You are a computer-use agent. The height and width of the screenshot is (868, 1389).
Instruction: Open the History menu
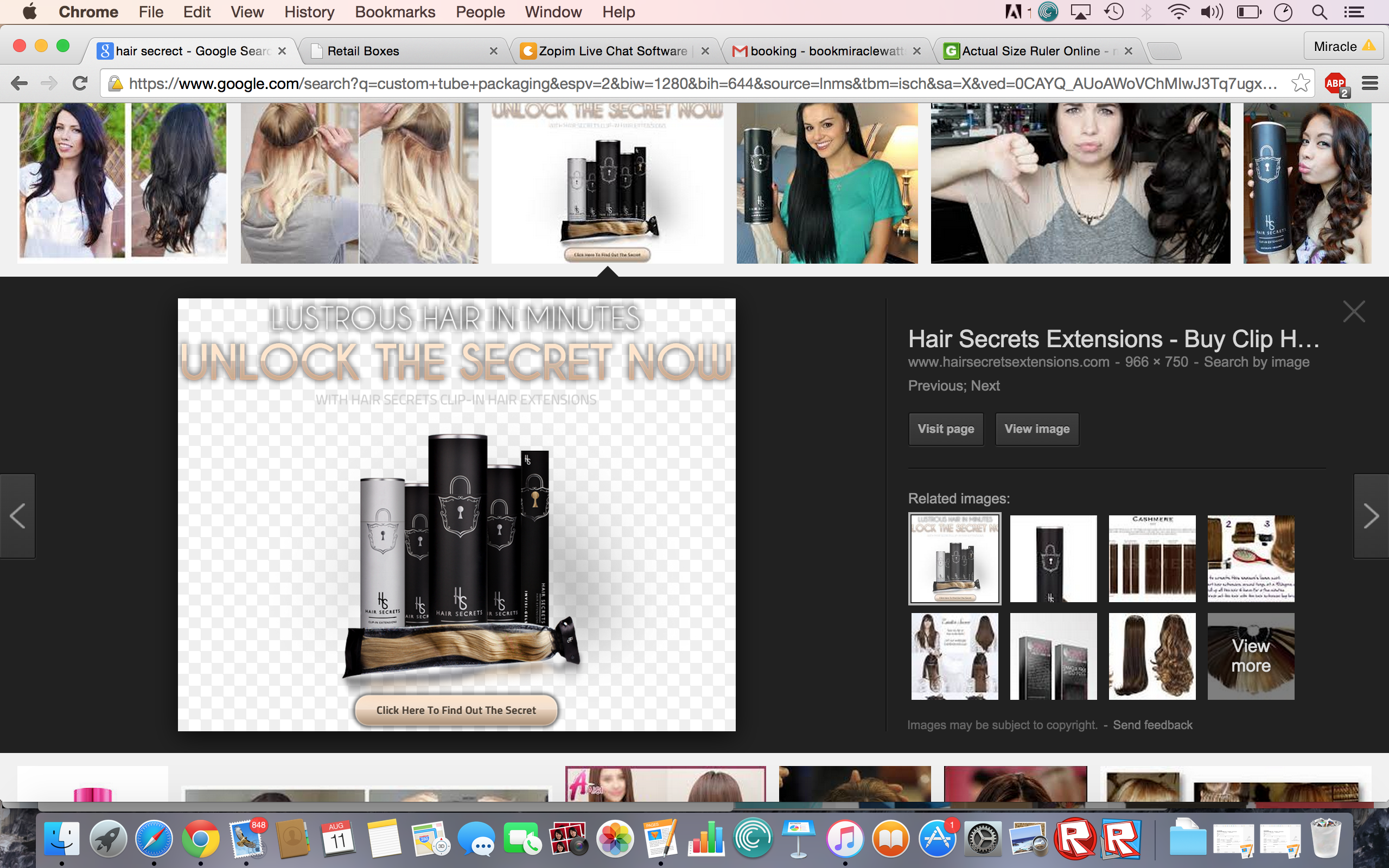pyautogui.click(x=309, y=12)
